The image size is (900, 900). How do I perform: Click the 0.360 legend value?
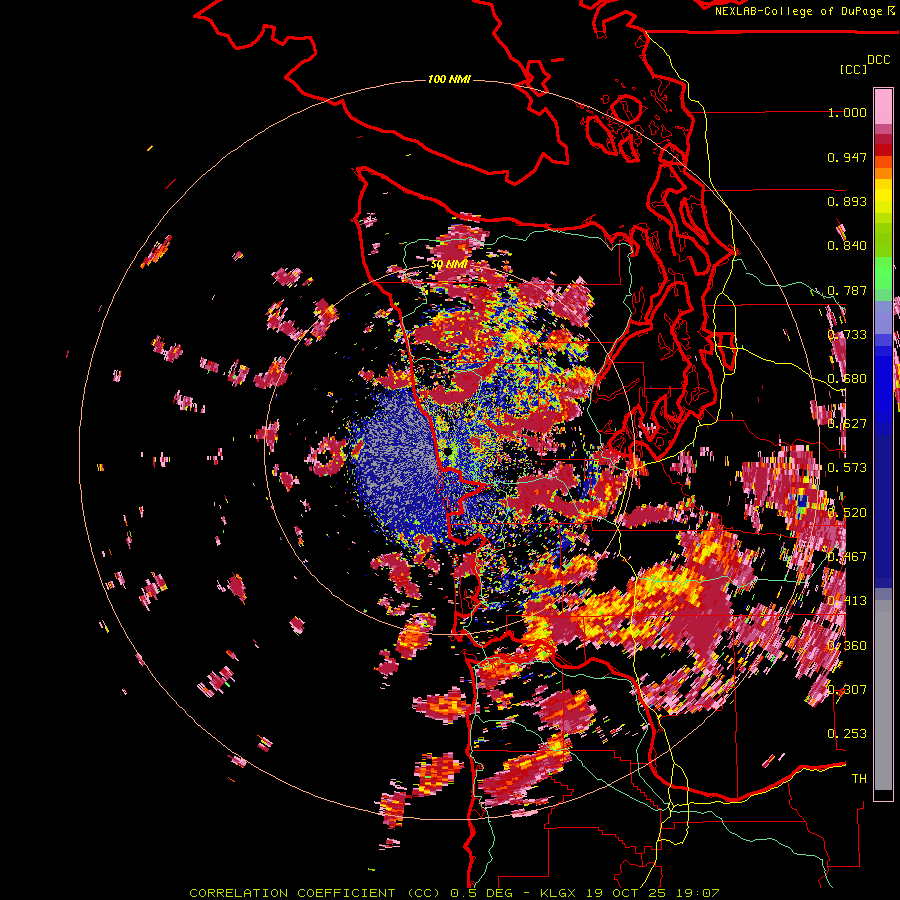pyautogui.click(x=847, y=646)
